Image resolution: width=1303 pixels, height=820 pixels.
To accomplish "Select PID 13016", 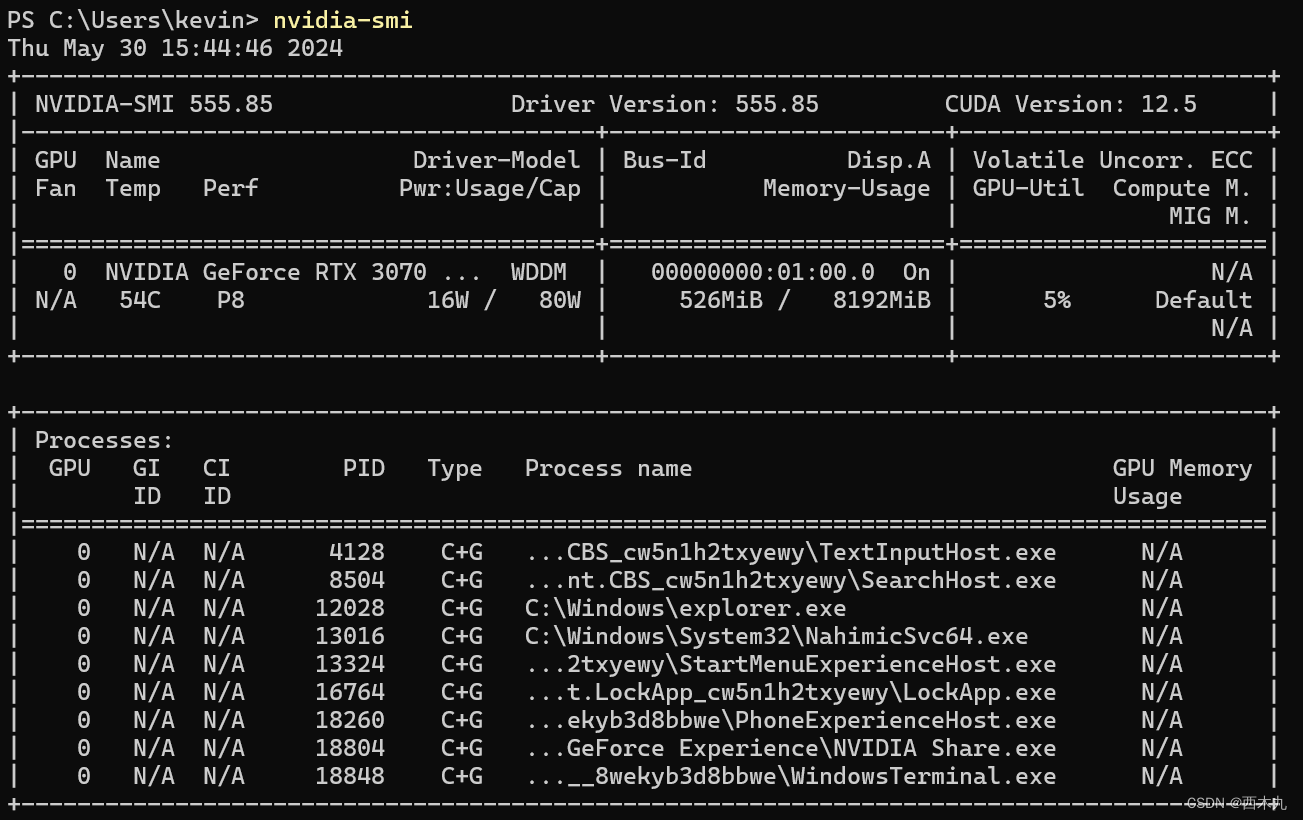I will coord(349,636).
